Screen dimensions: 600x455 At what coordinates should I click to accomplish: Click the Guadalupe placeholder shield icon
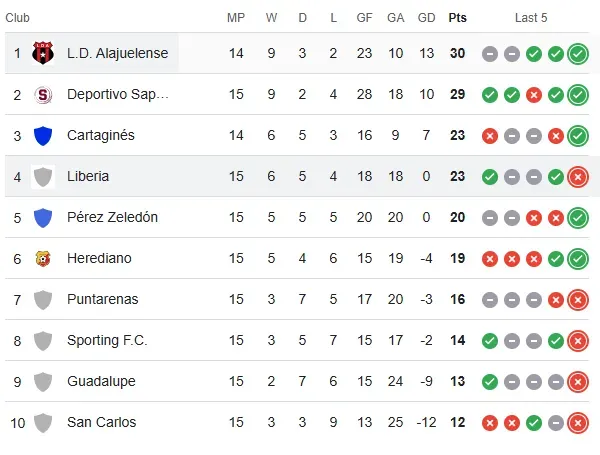pos(42,381)
